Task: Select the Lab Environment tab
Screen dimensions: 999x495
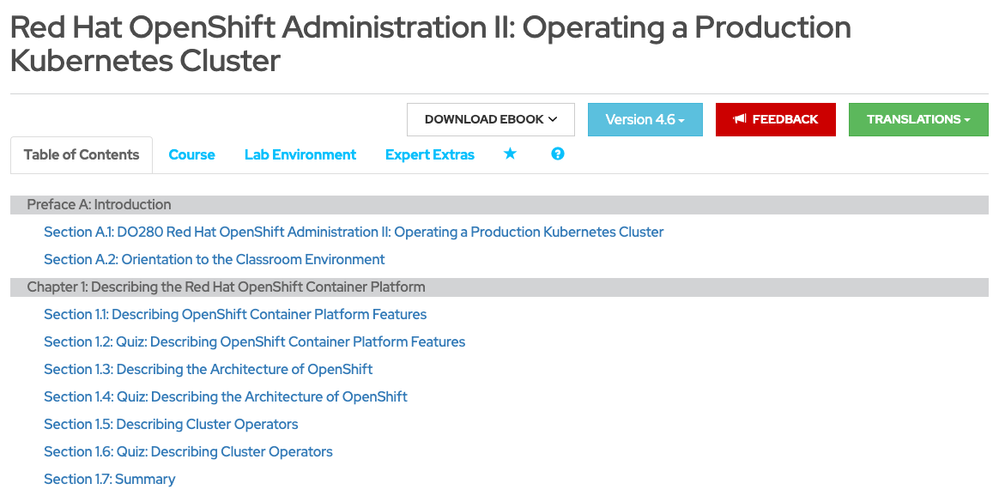Action: click(x=300, y=155)
